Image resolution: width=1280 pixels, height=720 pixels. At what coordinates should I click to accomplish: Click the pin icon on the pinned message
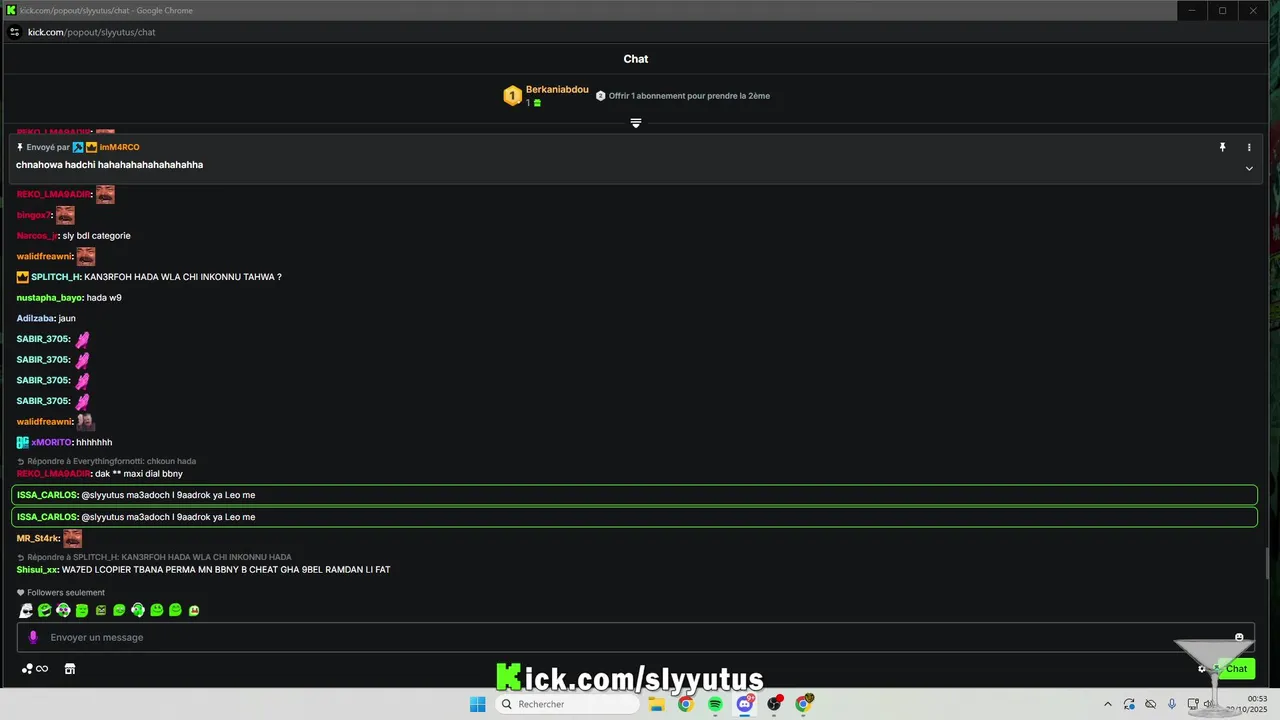(x=1222, y=147)
